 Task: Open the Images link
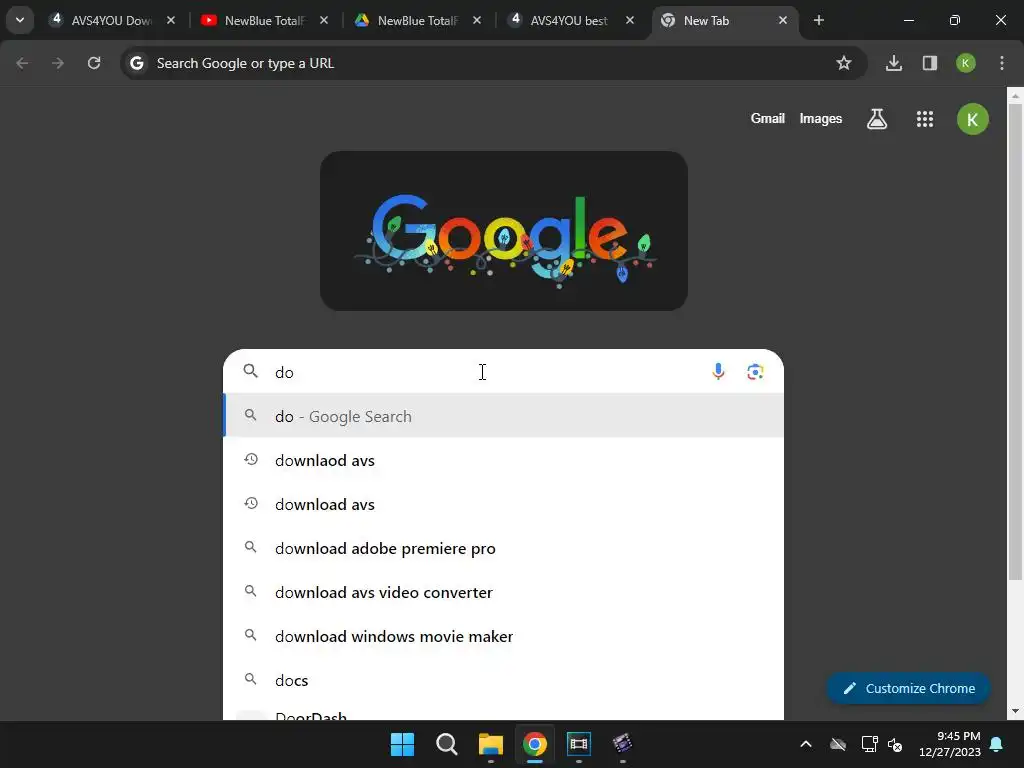click(820, 118)
